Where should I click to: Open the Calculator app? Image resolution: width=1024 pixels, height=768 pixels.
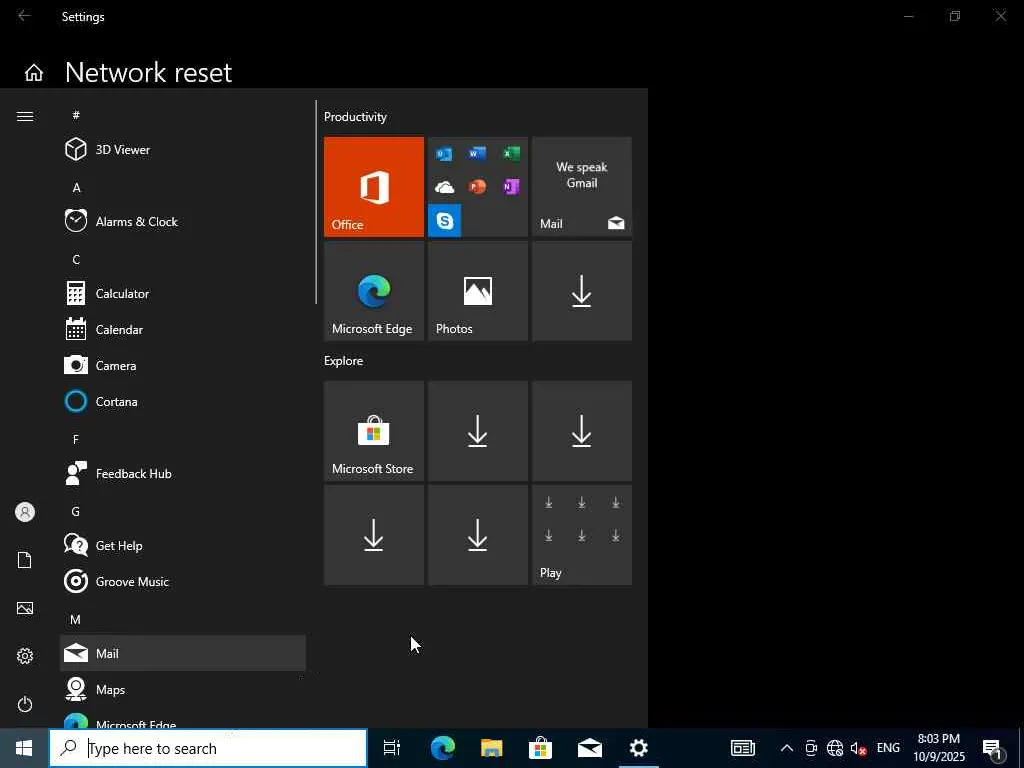[183, 293]
